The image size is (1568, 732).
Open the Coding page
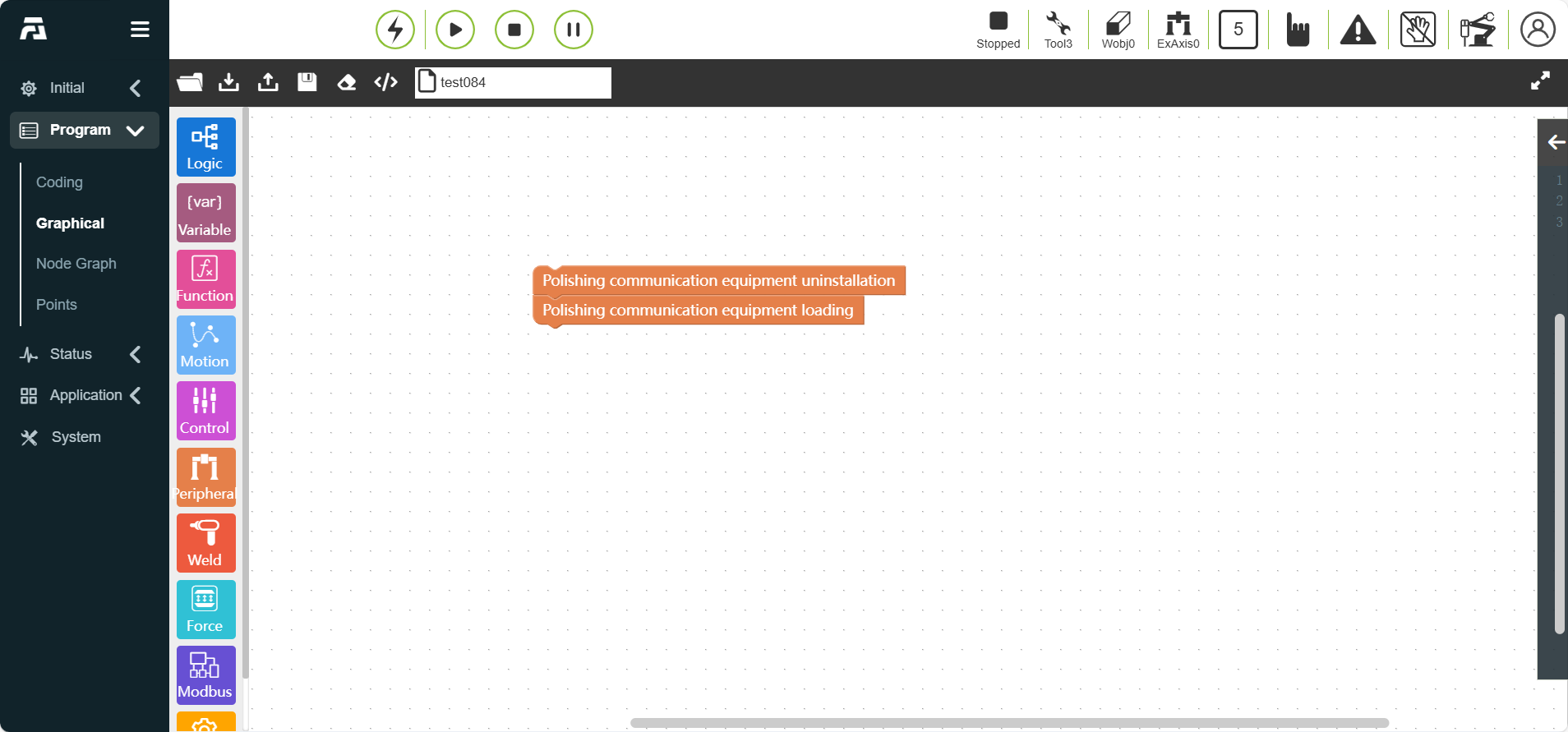coord(59,182)
